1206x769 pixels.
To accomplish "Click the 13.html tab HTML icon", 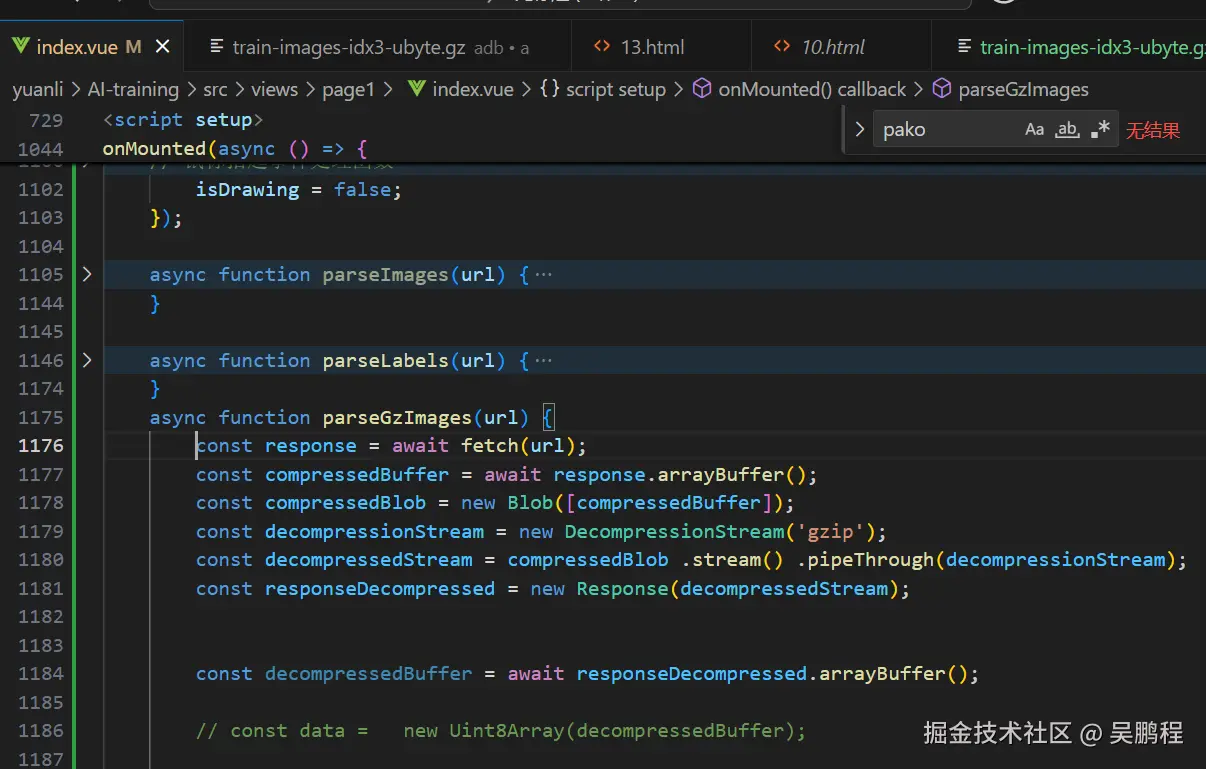I will [602, 47].
